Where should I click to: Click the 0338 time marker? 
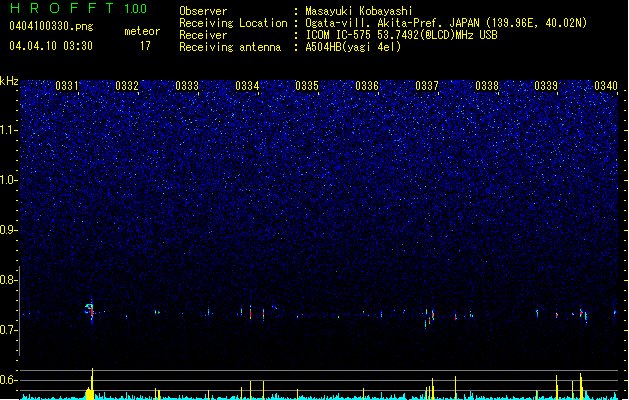click(x=487, y=86)
